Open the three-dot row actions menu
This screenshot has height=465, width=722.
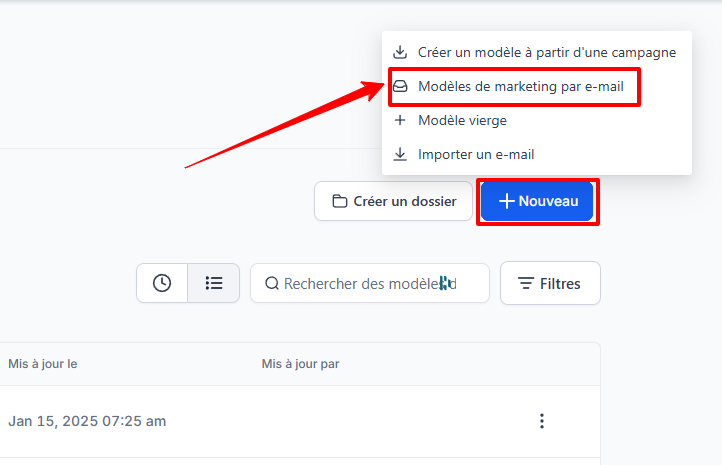(542, 421)
